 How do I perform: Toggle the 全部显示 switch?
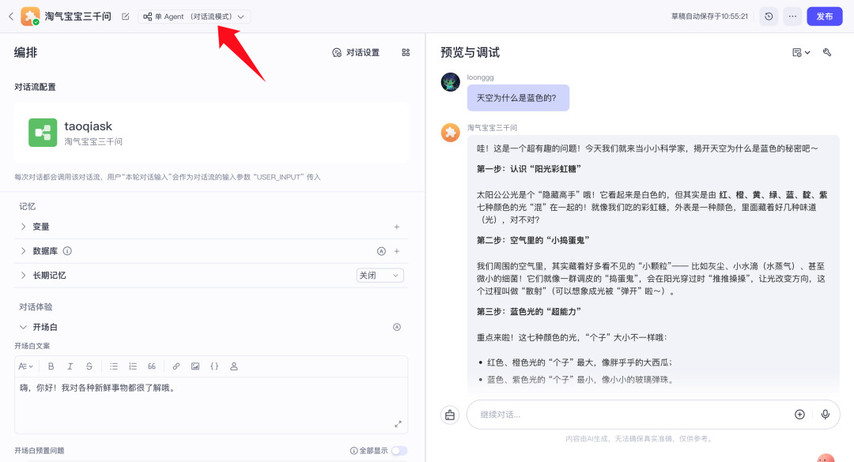tap(398, 451)
